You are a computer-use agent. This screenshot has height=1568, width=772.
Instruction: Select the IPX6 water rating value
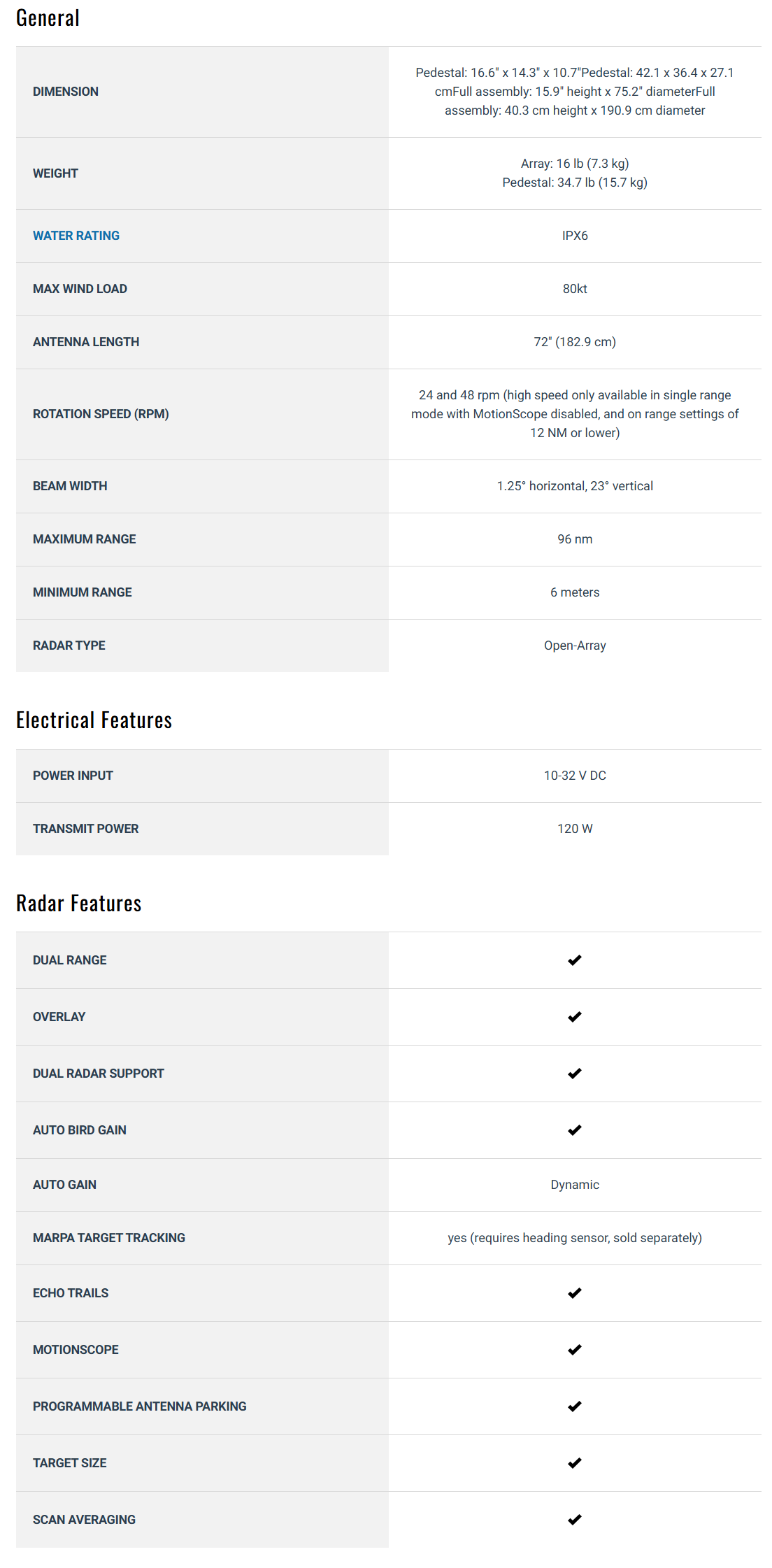click(x=575, y=236)
